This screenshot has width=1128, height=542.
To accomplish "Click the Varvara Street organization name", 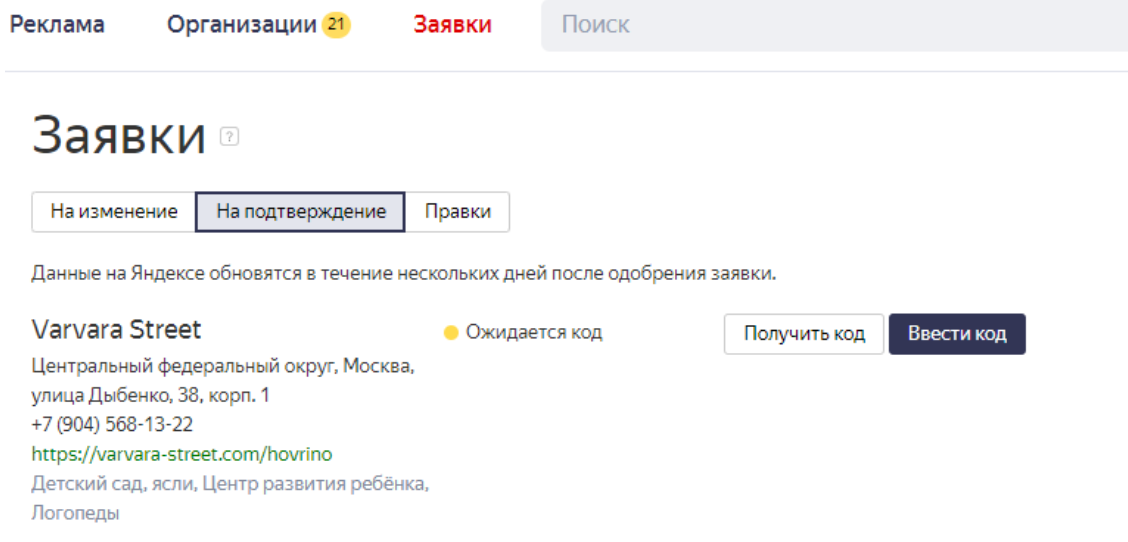I will (x=117, y=330).
